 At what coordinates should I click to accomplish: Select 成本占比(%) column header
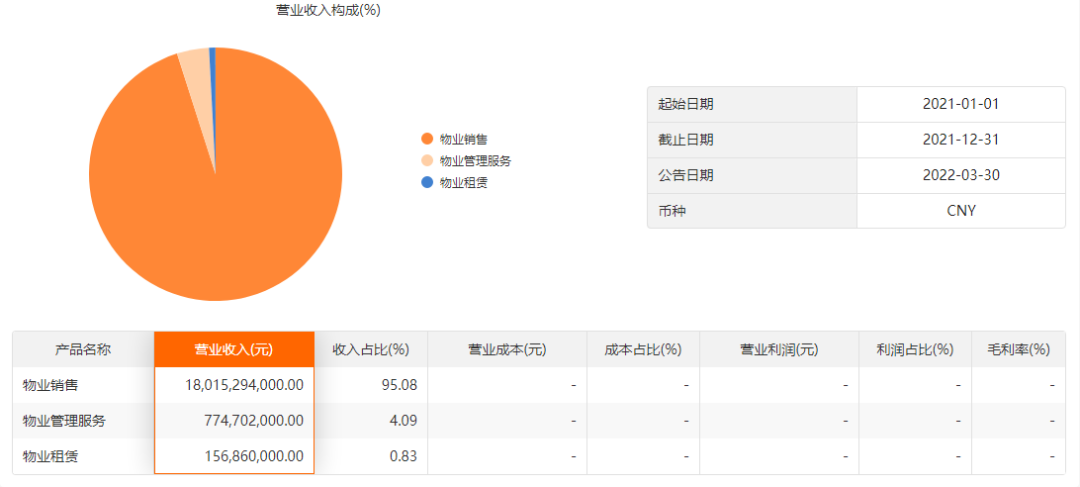pyautogui.click(x=643, y=349)
